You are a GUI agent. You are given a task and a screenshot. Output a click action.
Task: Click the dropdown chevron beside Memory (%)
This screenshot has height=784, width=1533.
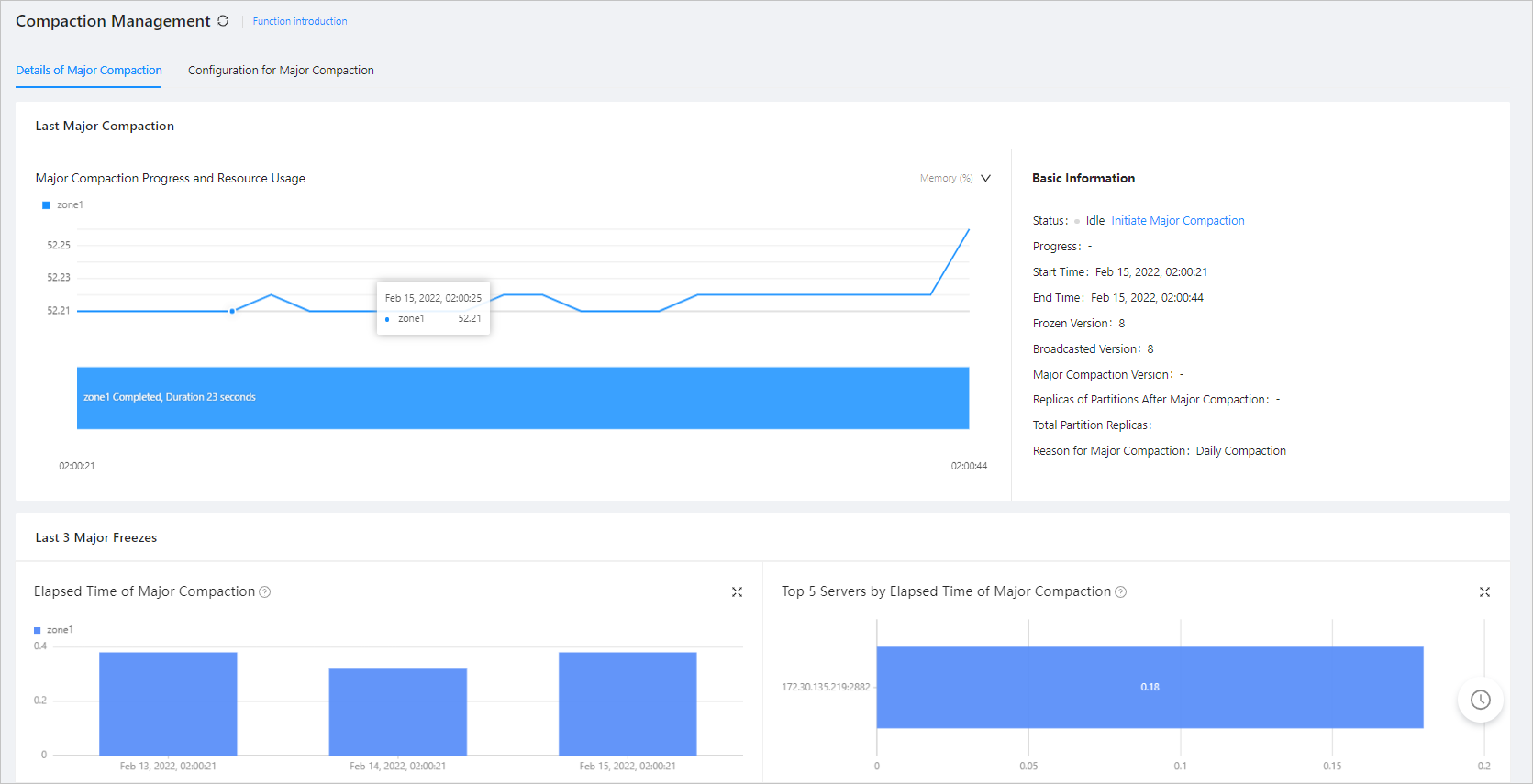pyautogui.click(x=986, y=179)
